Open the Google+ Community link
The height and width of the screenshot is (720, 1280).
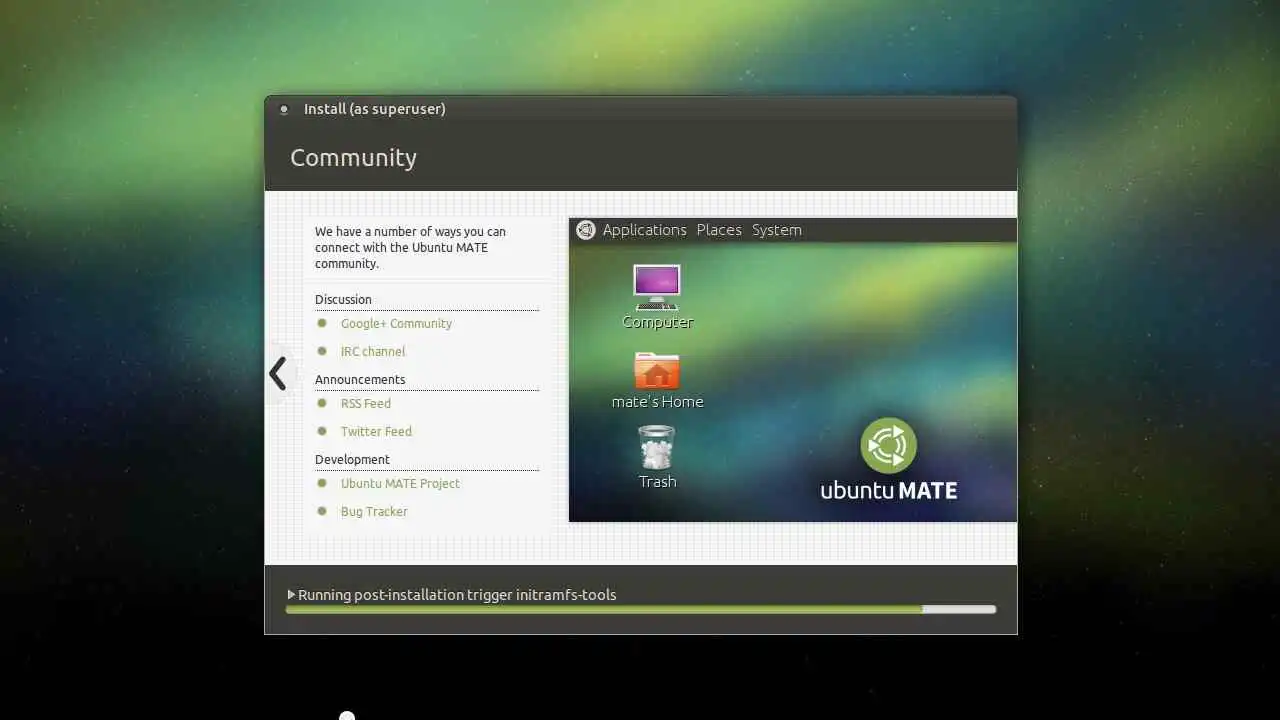click(x=396, y=324)
